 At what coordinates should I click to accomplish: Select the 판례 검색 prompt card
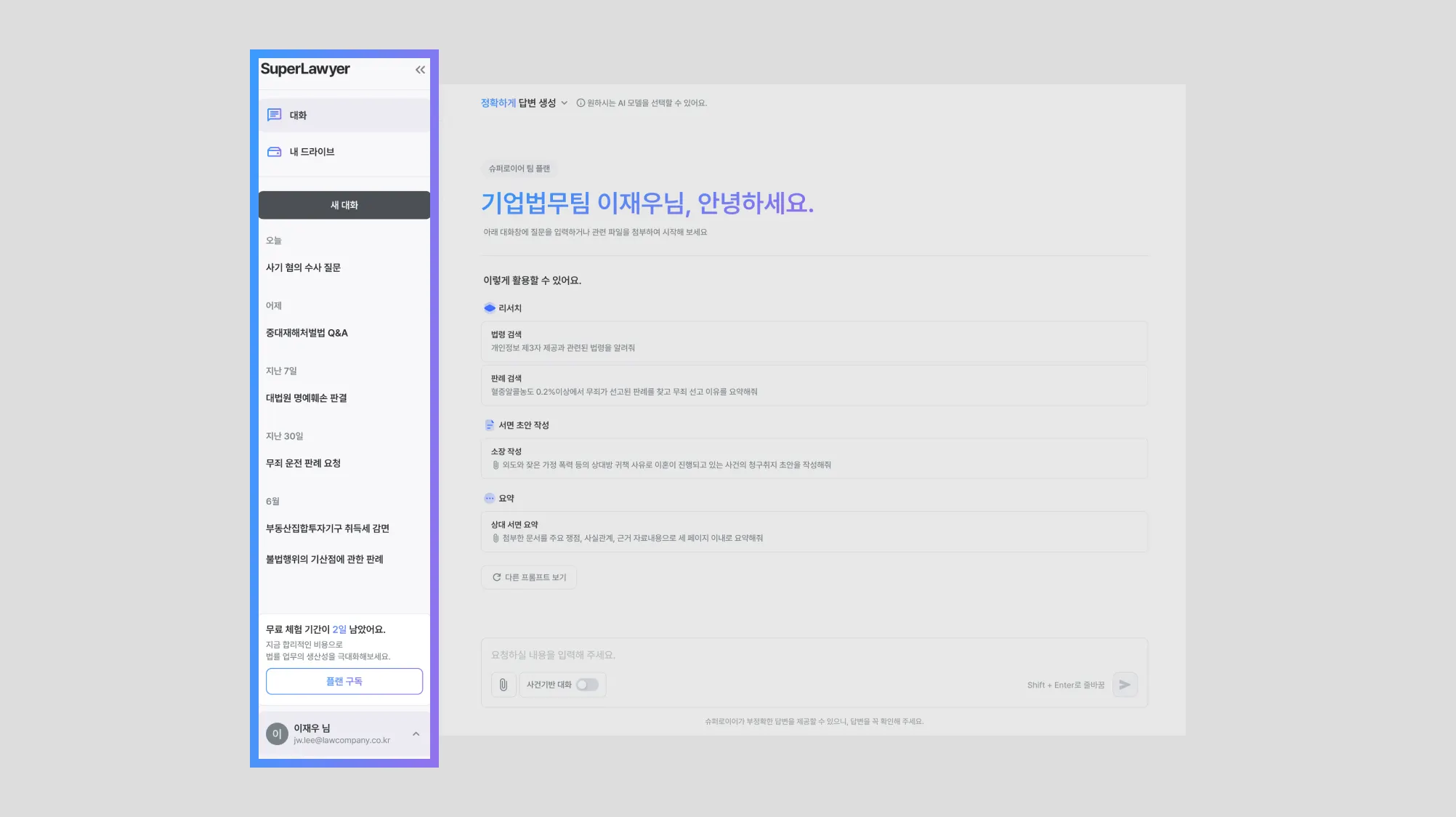pyautogui.click(x=814, y=385)
